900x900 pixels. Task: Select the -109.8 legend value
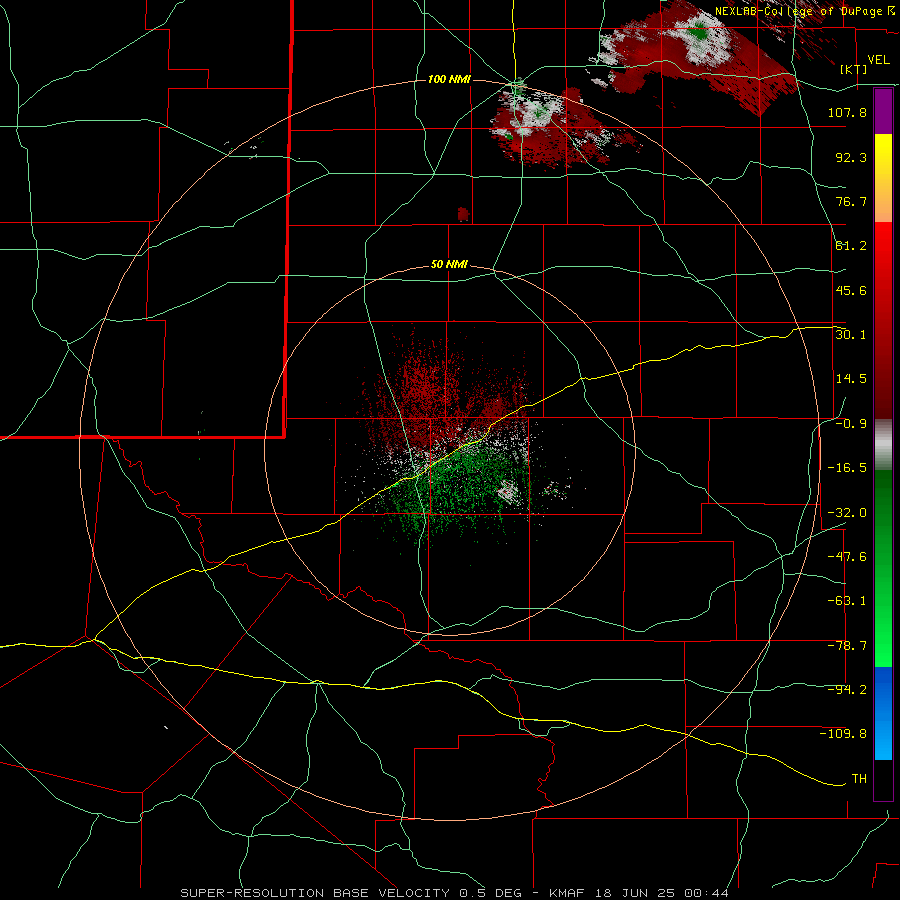tap(843, 734)
